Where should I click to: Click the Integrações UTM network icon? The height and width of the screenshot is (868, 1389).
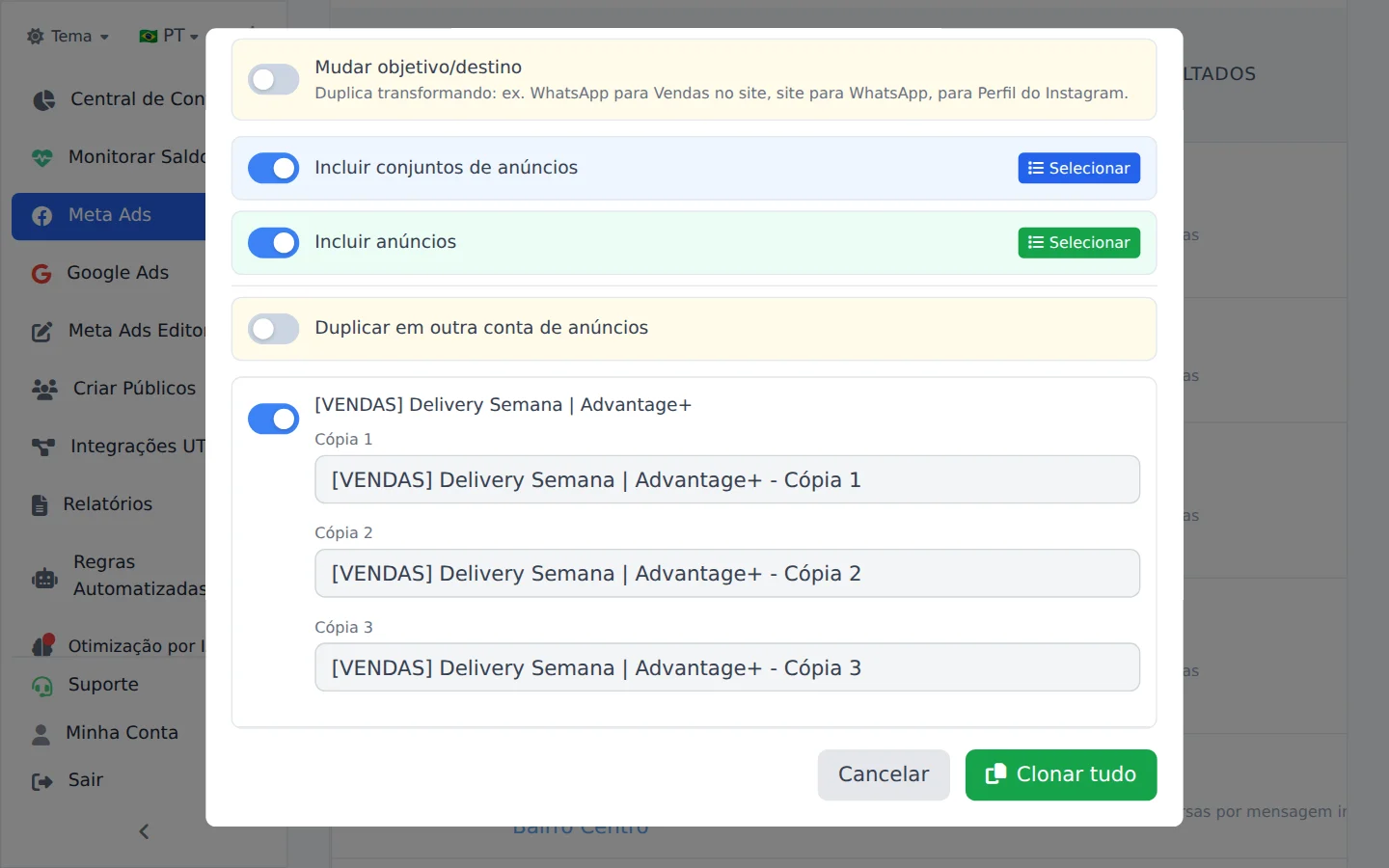coord(43,447)
